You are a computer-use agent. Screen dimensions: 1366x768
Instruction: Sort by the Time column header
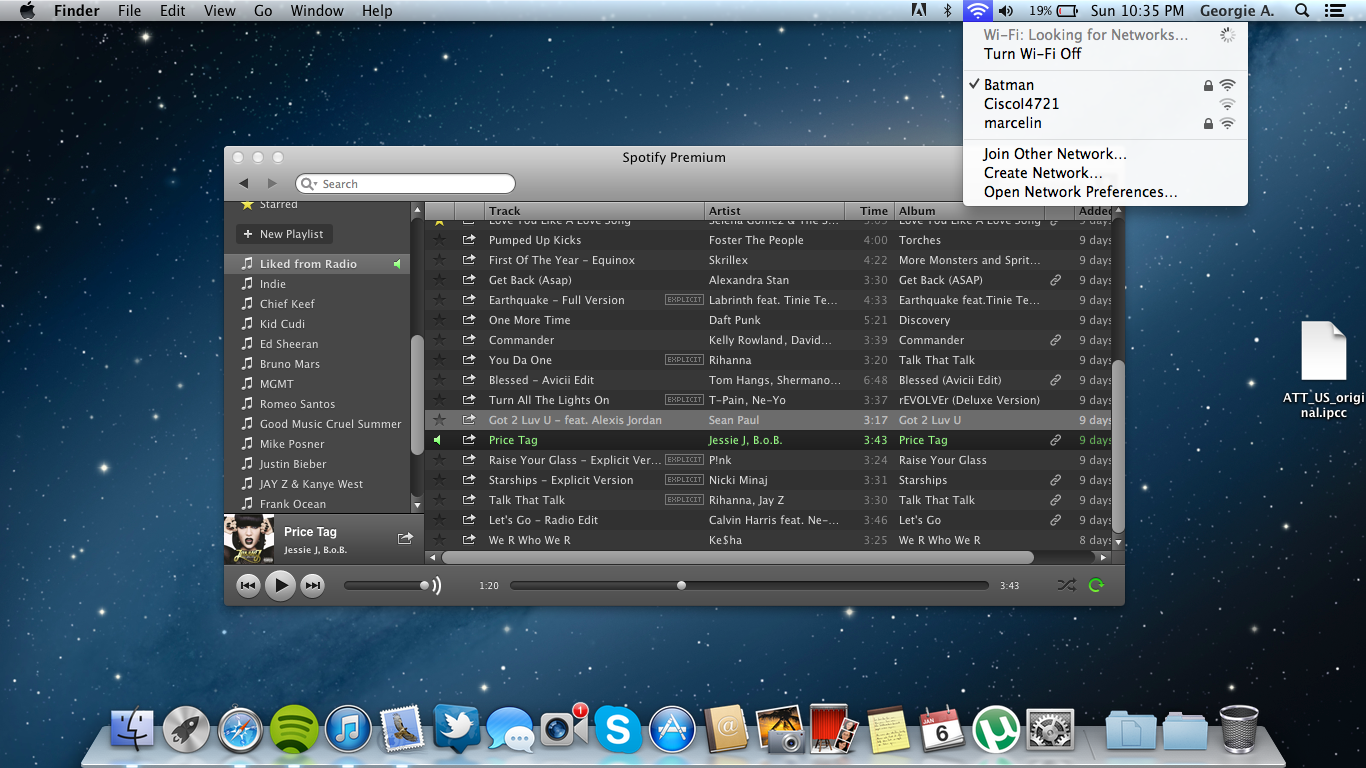click(x=869, y=211)
